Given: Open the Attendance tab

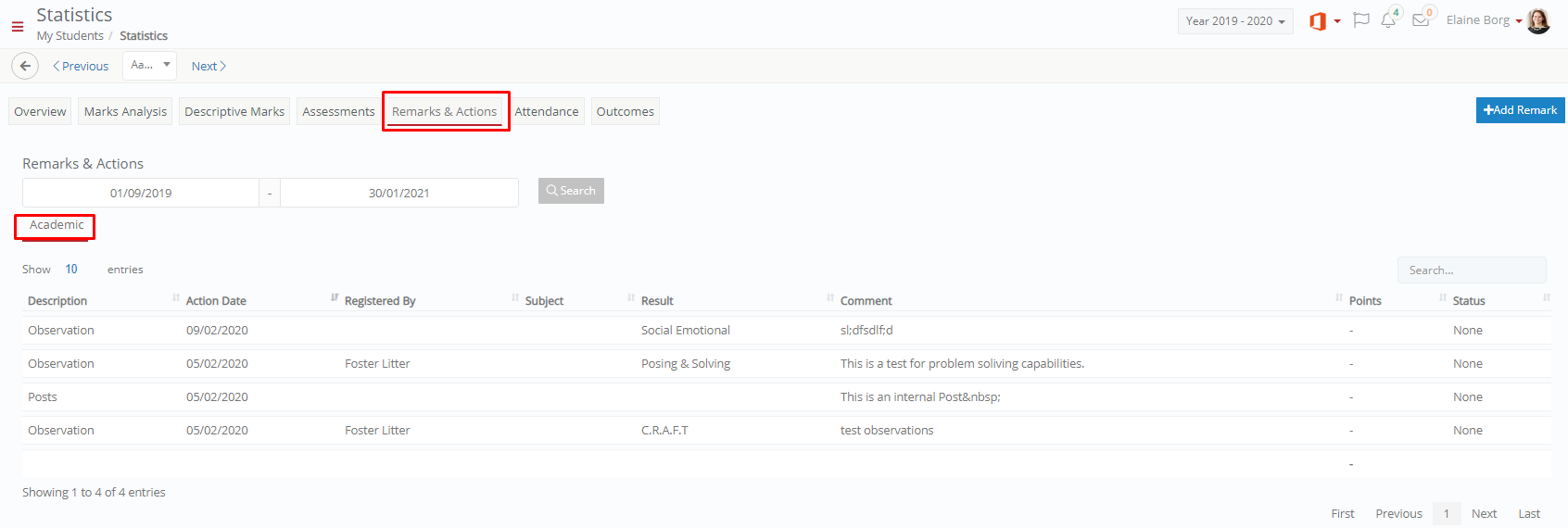Looking at the screenshot, I should point(547,111).
